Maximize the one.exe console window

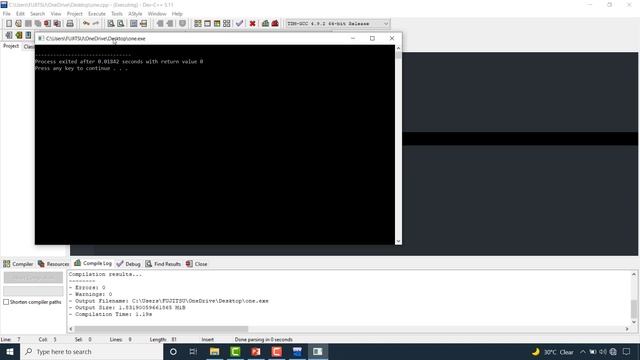372,38
